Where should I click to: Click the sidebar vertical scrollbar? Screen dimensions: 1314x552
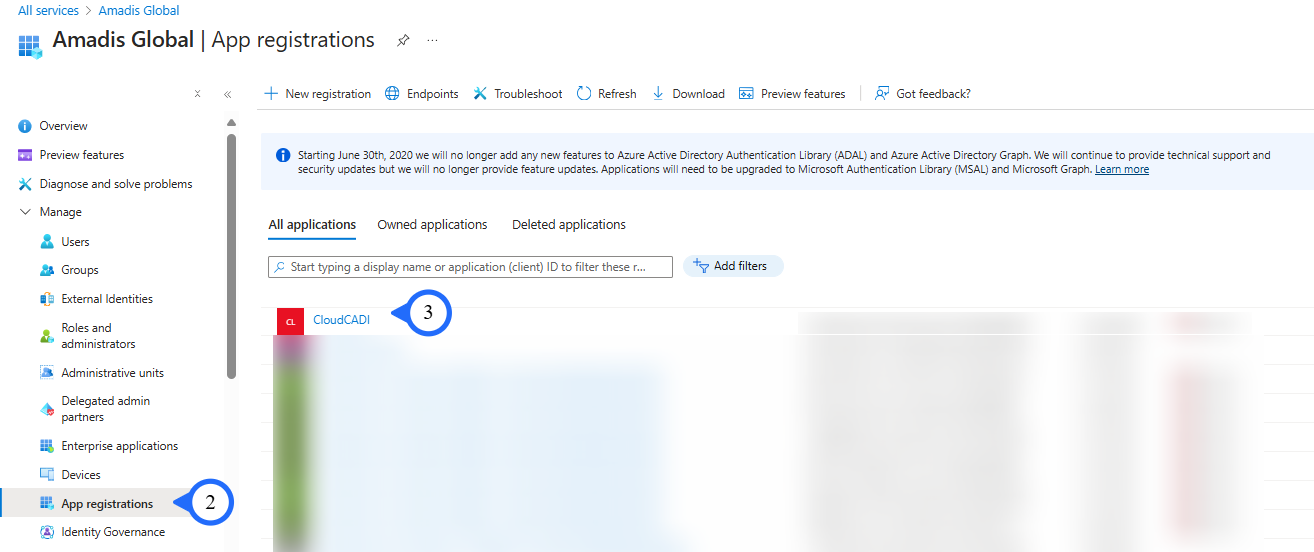[x=232, y=256]
